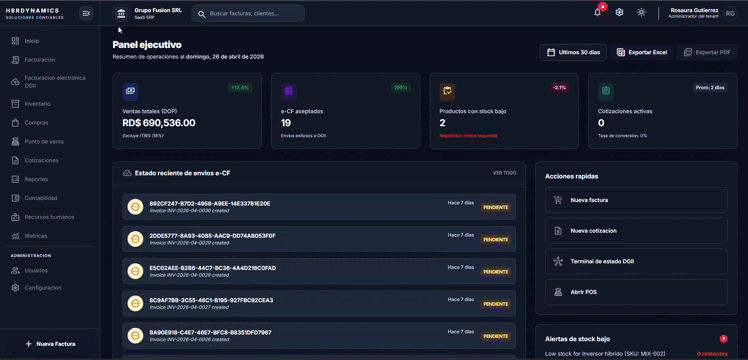The width and height of the screenshot is (748, 360).
Task: Click PENDIENTE badge on INV-2026-04-0028 row
Action: click(x=496, y=272)
